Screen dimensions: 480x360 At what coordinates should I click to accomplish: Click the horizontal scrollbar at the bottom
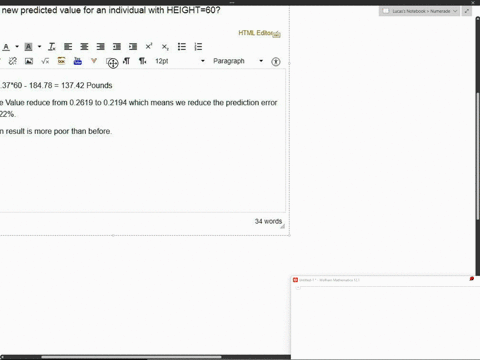tap(131, 357)
